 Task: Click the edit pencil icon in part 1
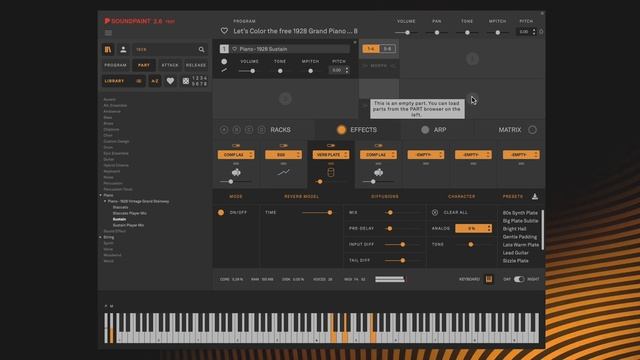(224, 70)
